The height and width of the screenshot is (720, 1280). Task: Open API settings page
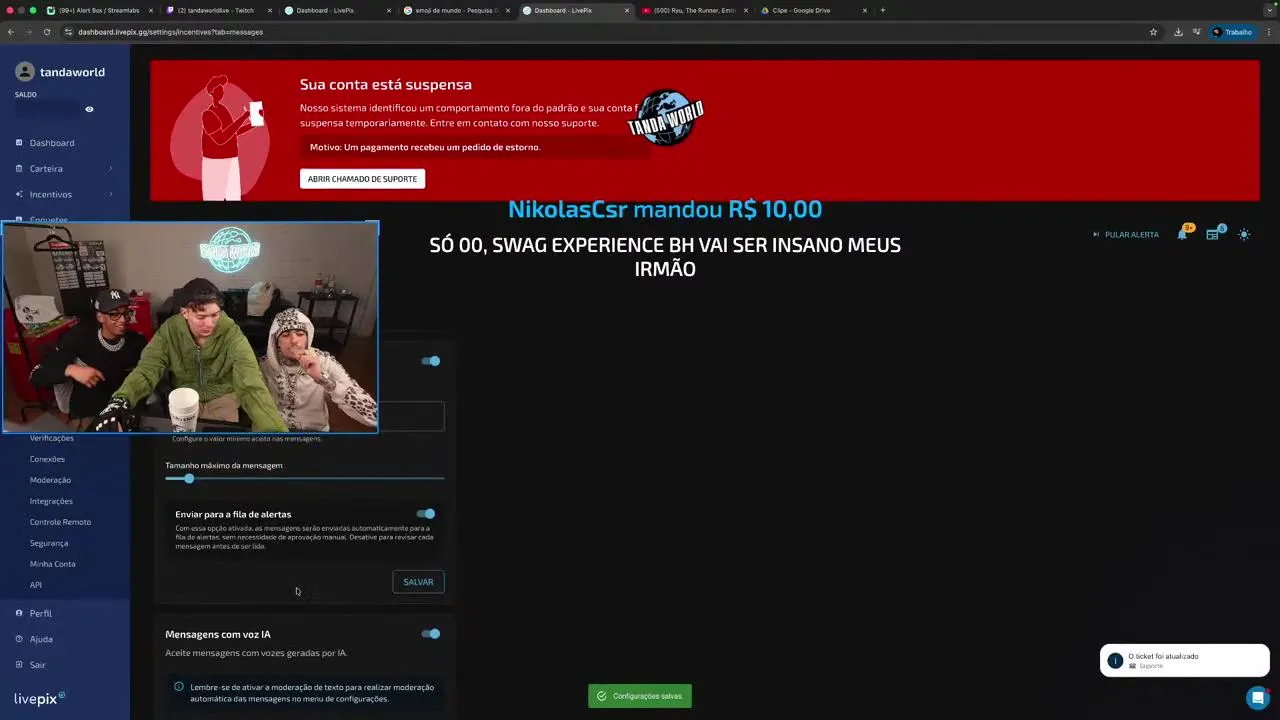pyautogui.click(x=36, y=585)
